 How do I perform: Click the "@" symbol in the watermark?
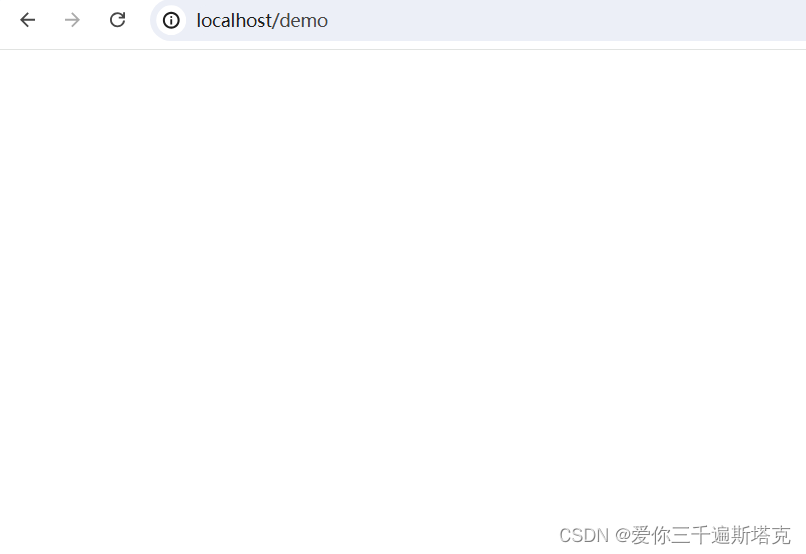(622, 536)
